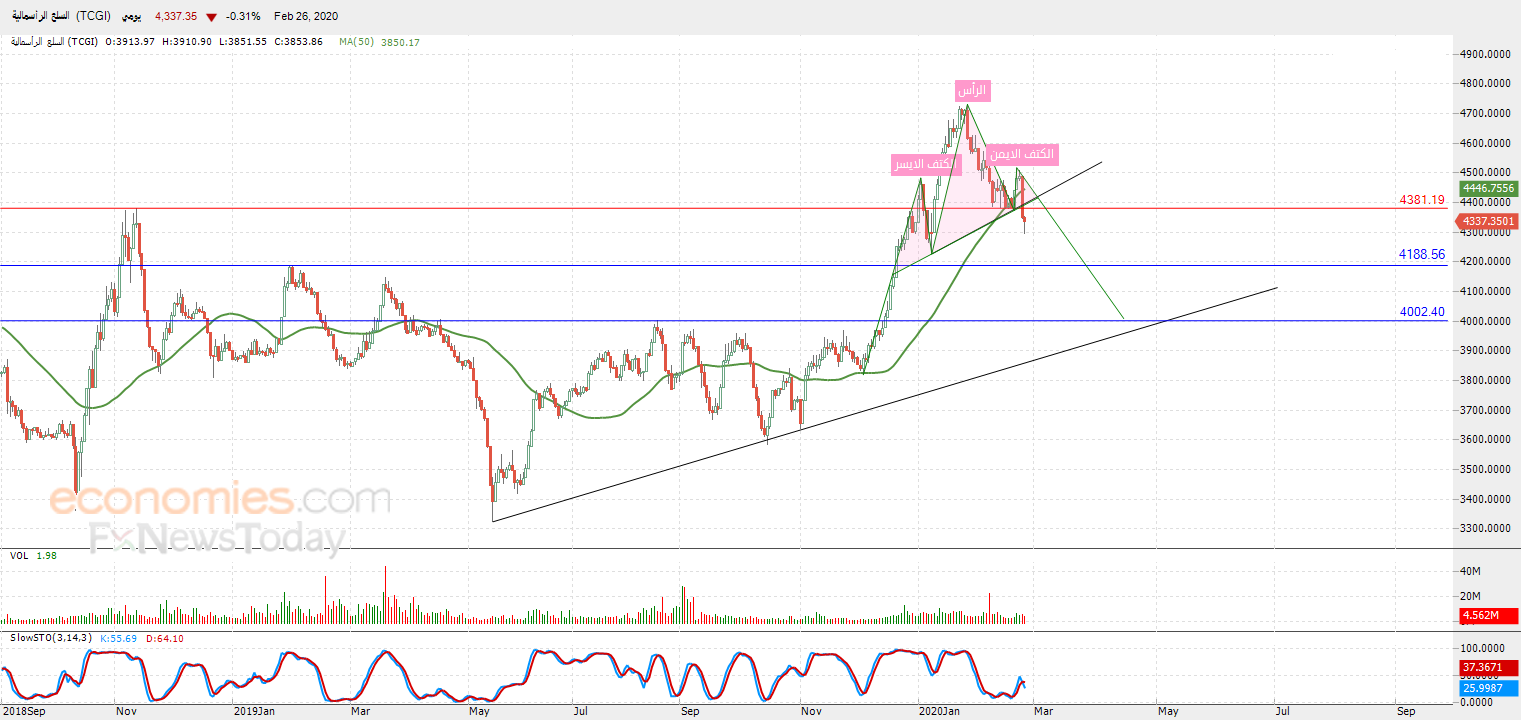Click the red 4337.3501 price tag
Image resolution: width=1521 pixels, height=720 pixels.
(1489, 221)
